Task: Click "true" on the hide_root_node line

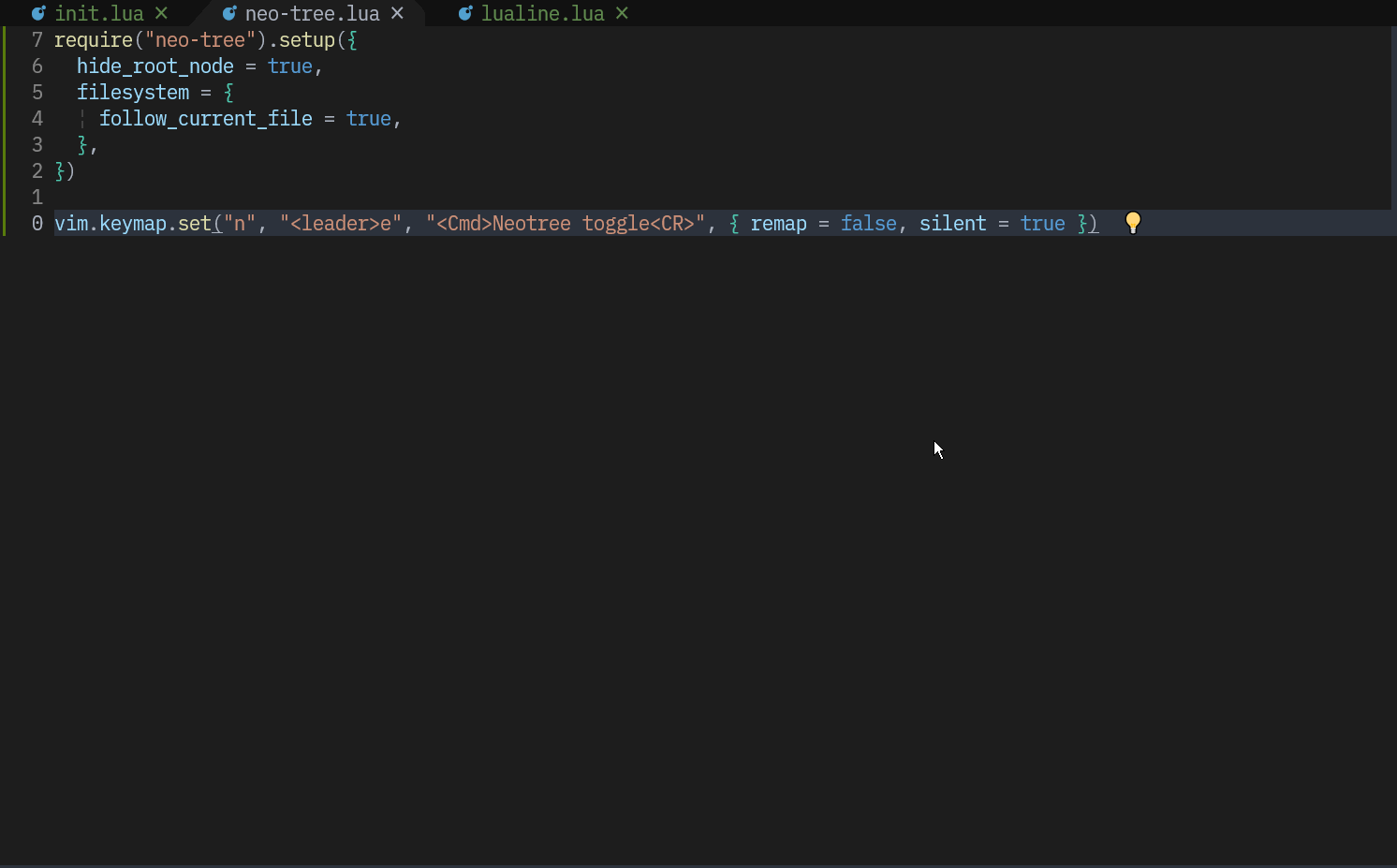Action: 290,66
